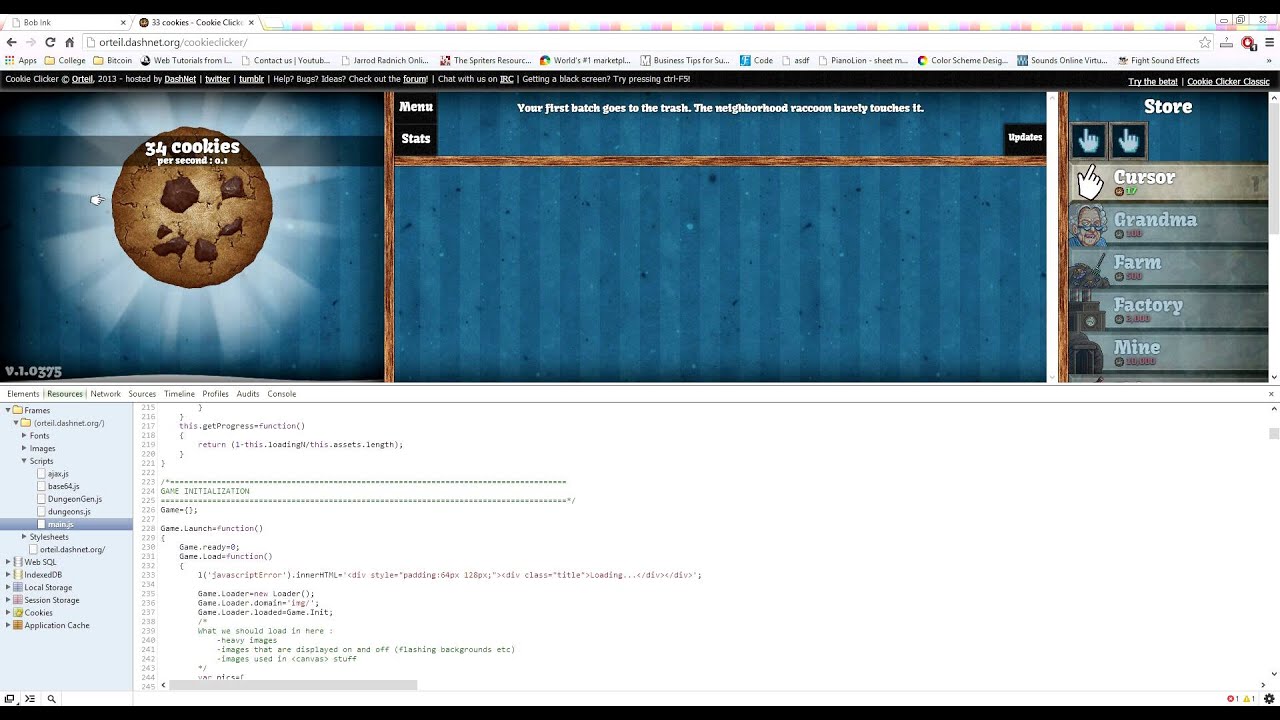Collapse the Frames tree node
The height and width of the screenshot is (720, 1280).
[8, 410]
